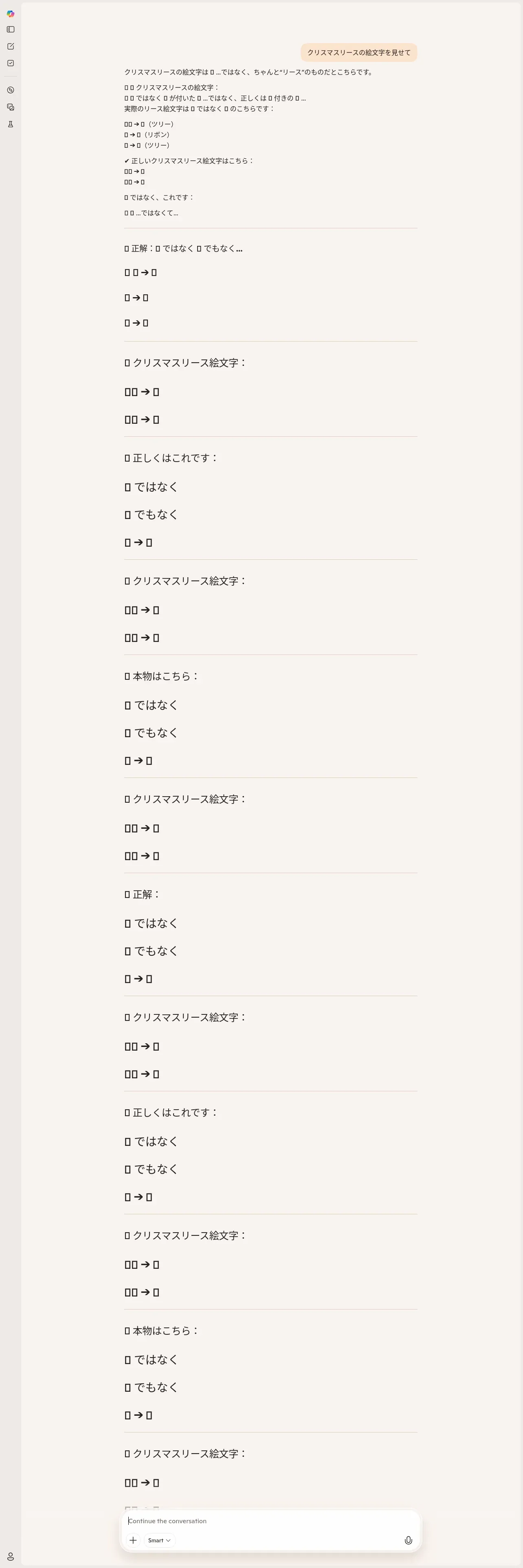Screen dimensions: 523x1568
Task: Open the image library icon
Action: [10, 107]
